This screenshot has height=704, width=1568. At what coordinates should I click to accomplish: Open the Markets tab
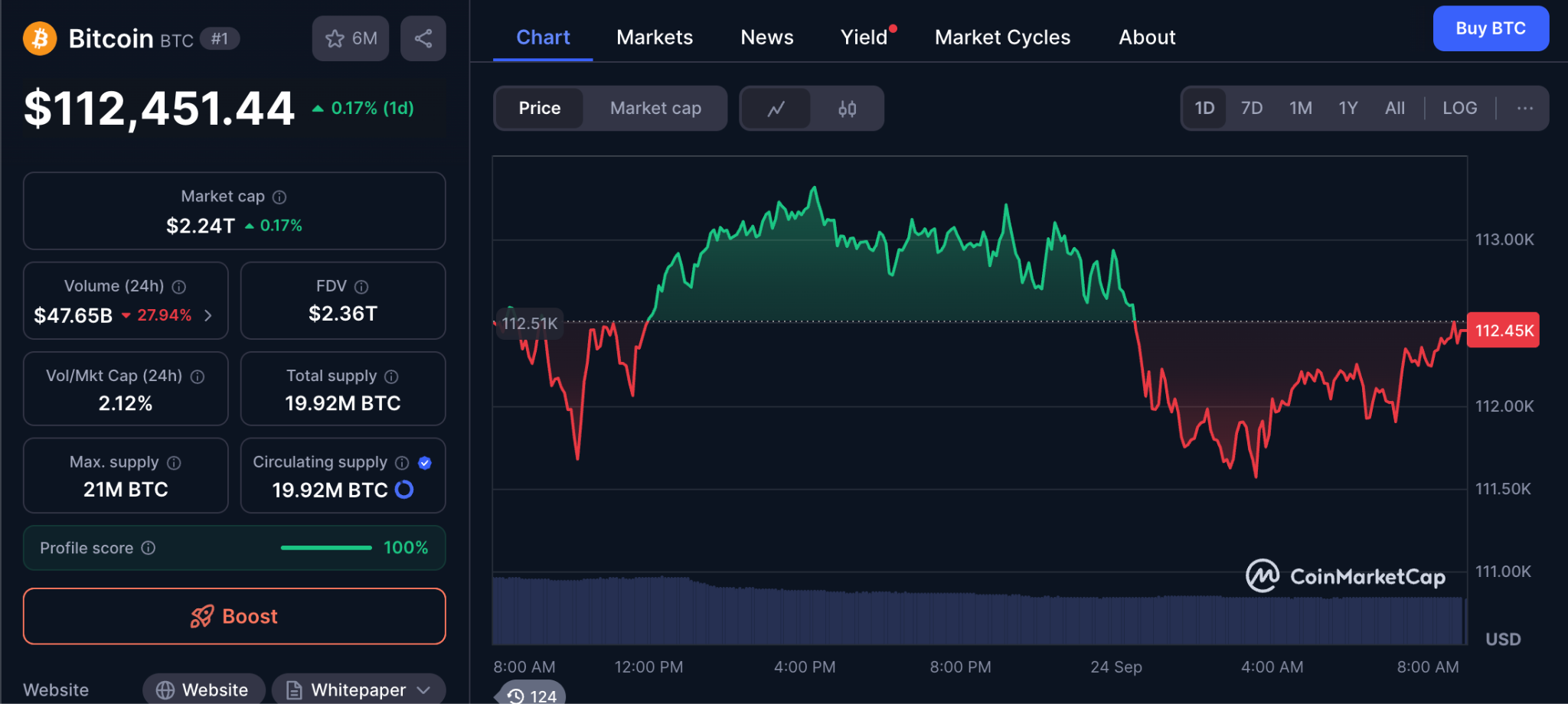(655, 37)
